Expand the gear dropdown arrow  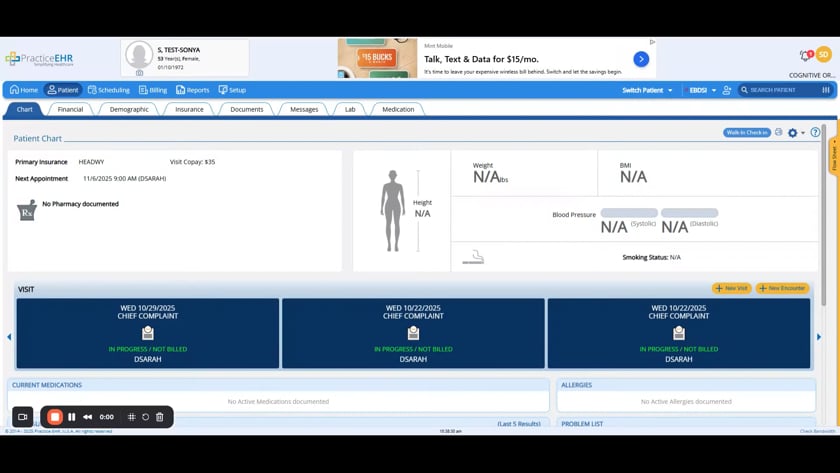802,133
